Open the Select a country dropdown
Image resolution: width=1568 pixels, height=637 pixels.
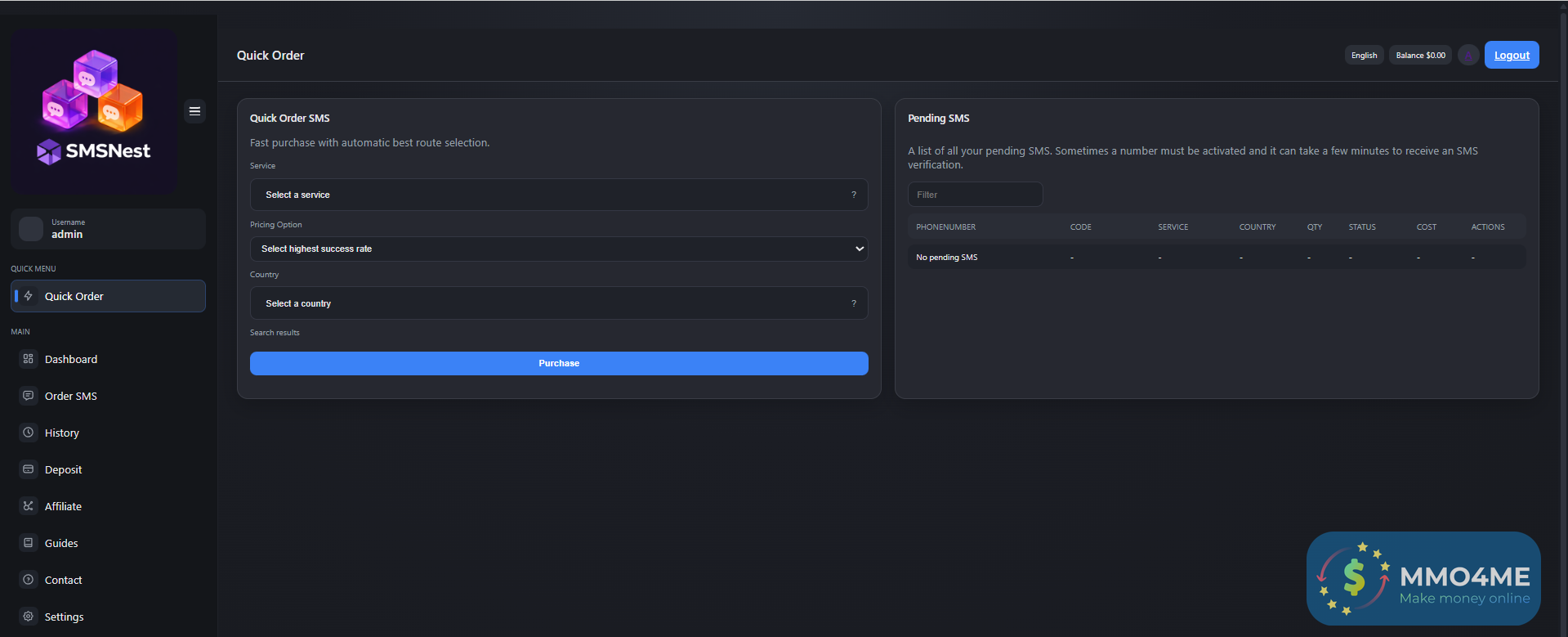558,303
